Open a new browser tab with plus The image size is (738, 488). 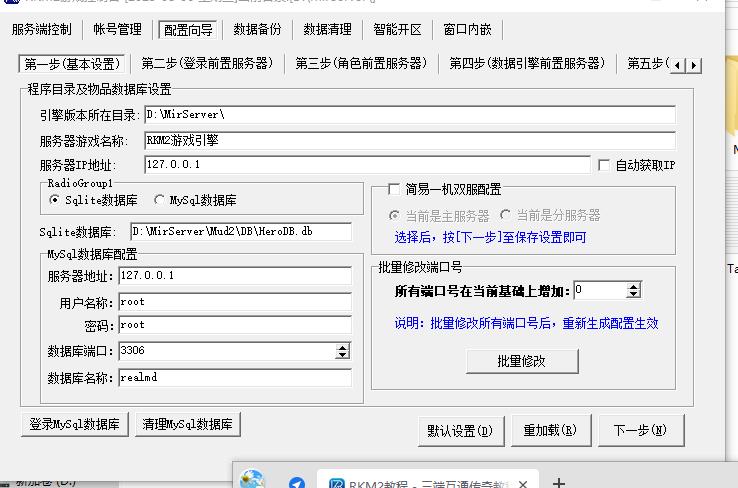coord(559,483)
